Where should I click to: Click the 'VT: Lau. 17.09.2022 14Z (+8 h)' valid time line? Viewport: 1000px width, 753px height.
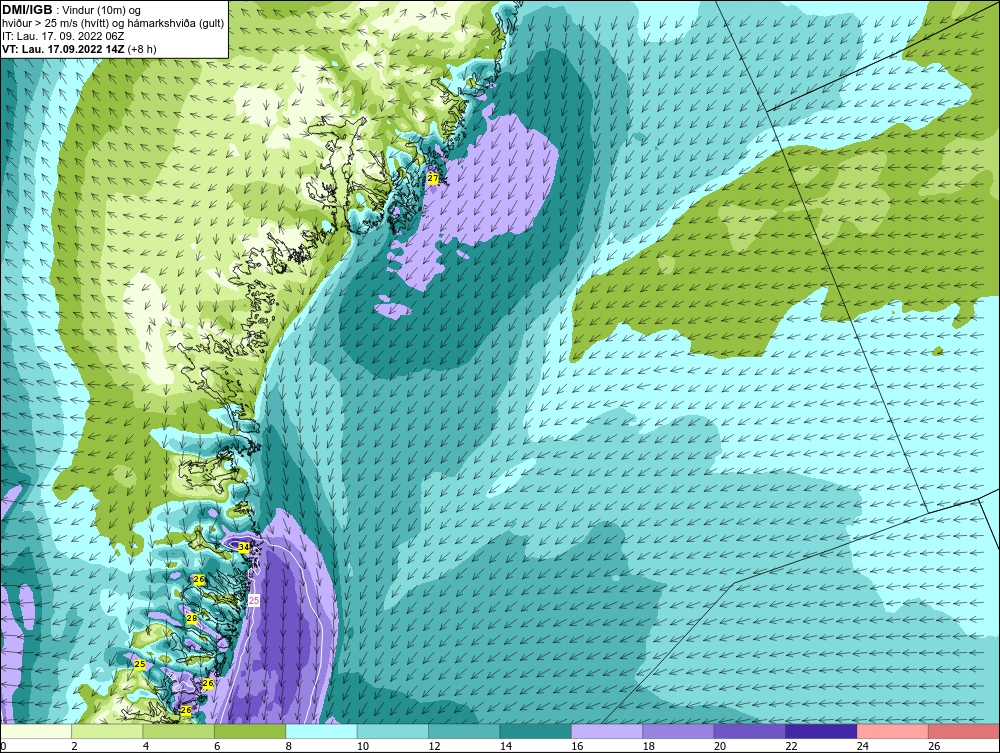coord(79,48)
